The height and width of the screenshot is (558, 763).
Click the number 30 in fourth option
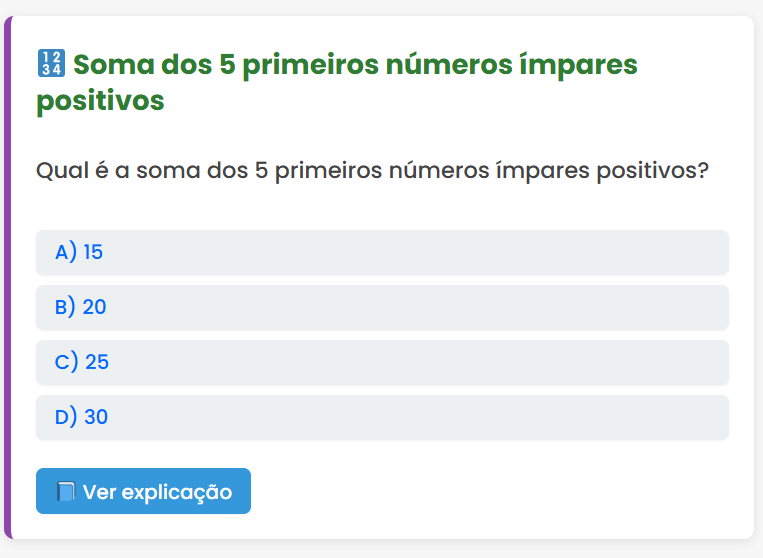96,417
